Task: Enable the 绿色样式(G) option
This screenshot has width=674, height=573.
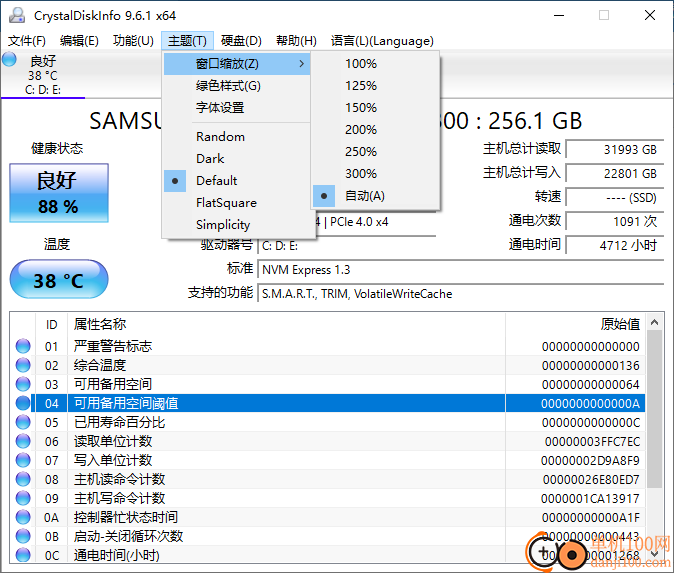Action: click(237, 86)
